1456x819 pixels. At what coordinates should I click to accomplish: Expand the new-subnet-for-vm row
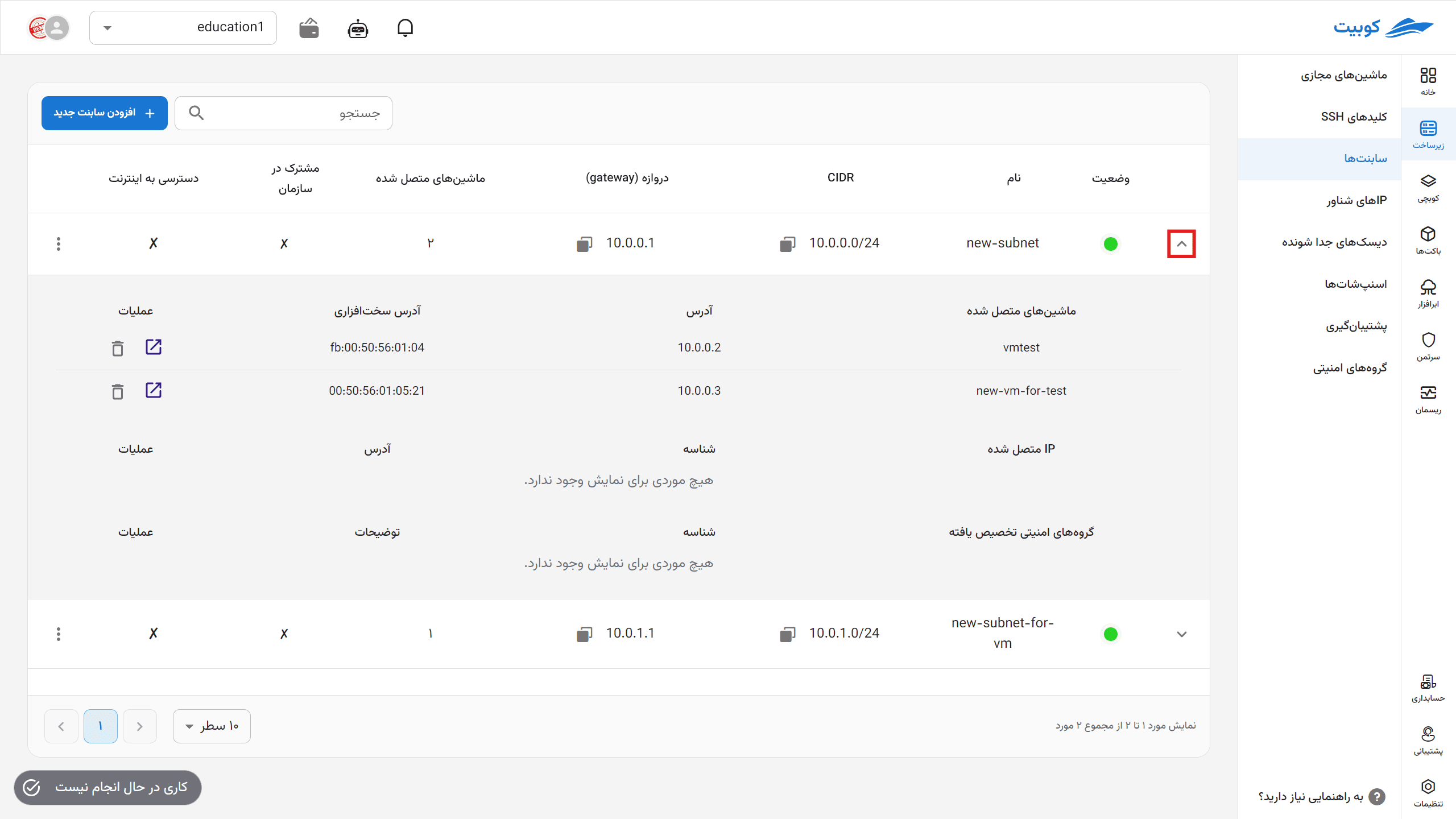click(1181, 634)
